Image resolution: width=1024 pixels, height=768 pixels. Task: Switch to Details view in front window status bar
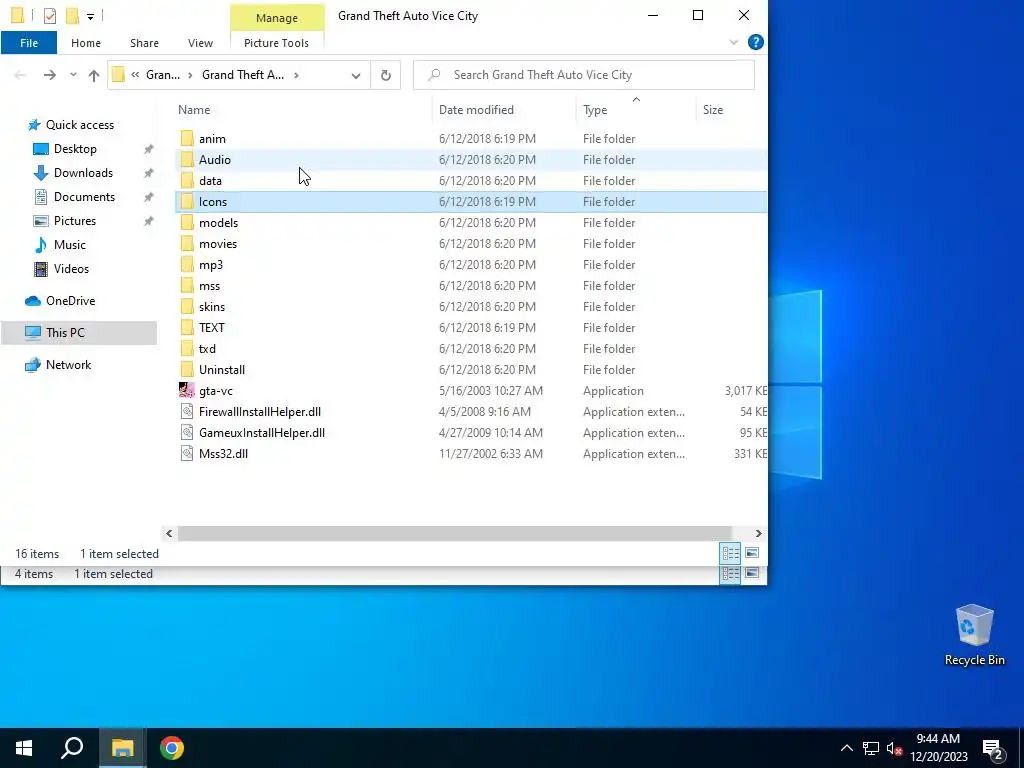(730, 554)
